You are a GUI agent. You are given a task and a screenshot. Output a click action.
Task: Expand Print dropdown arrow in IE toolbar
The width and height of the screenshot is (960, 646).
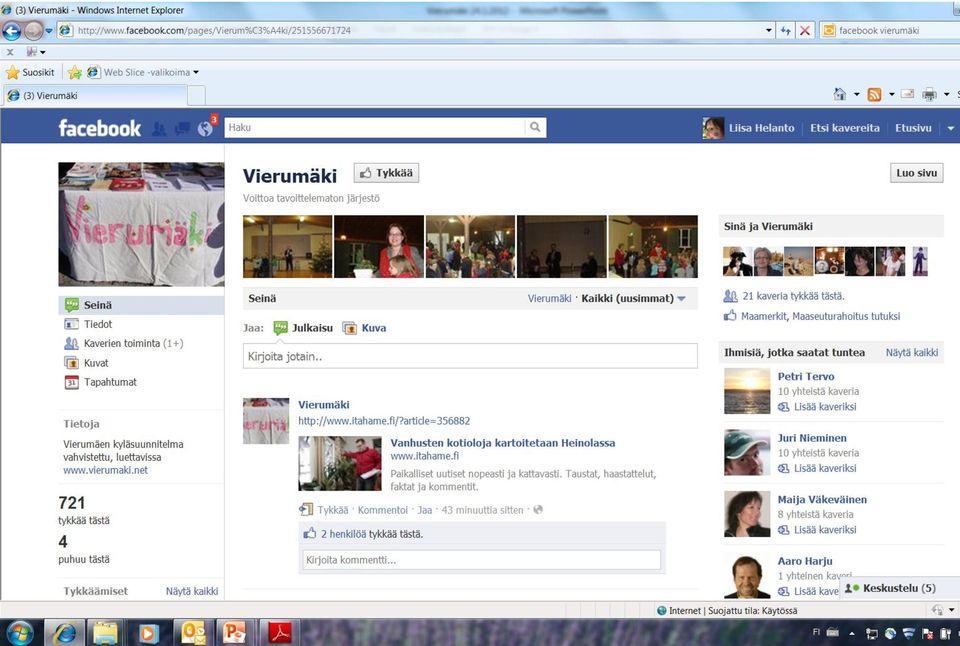click(x=947, y=94)
